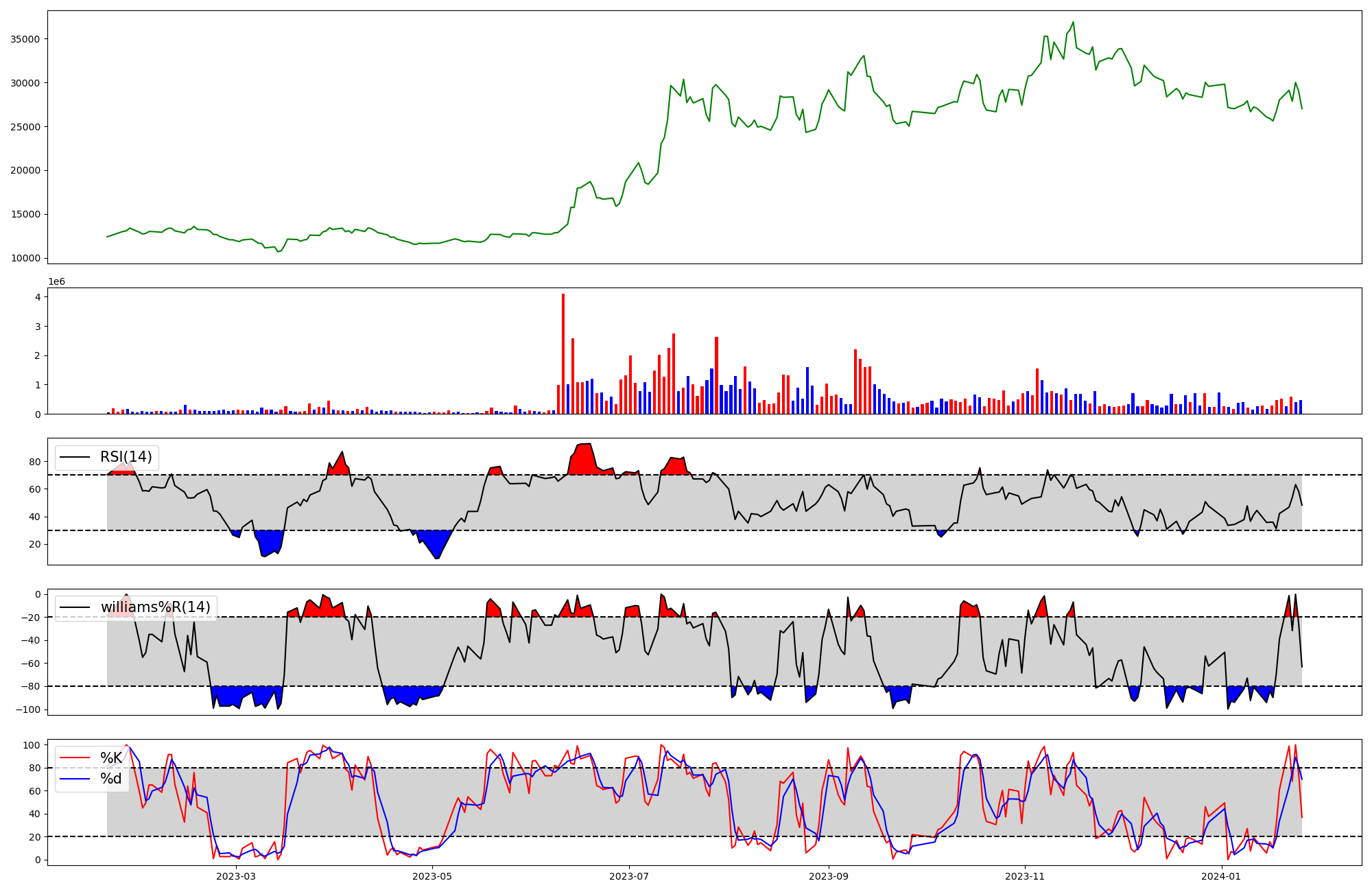Click the 2023-05 x-axis date label

point(432,876)
